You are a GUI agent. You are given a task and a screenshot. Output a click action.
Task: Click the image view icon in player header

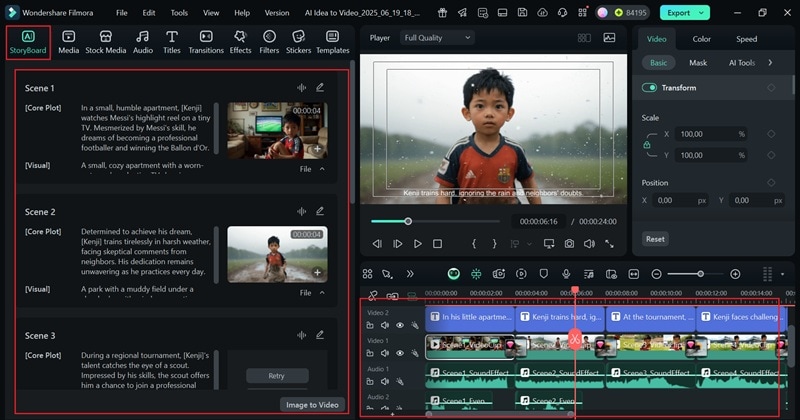coord(609,38)
